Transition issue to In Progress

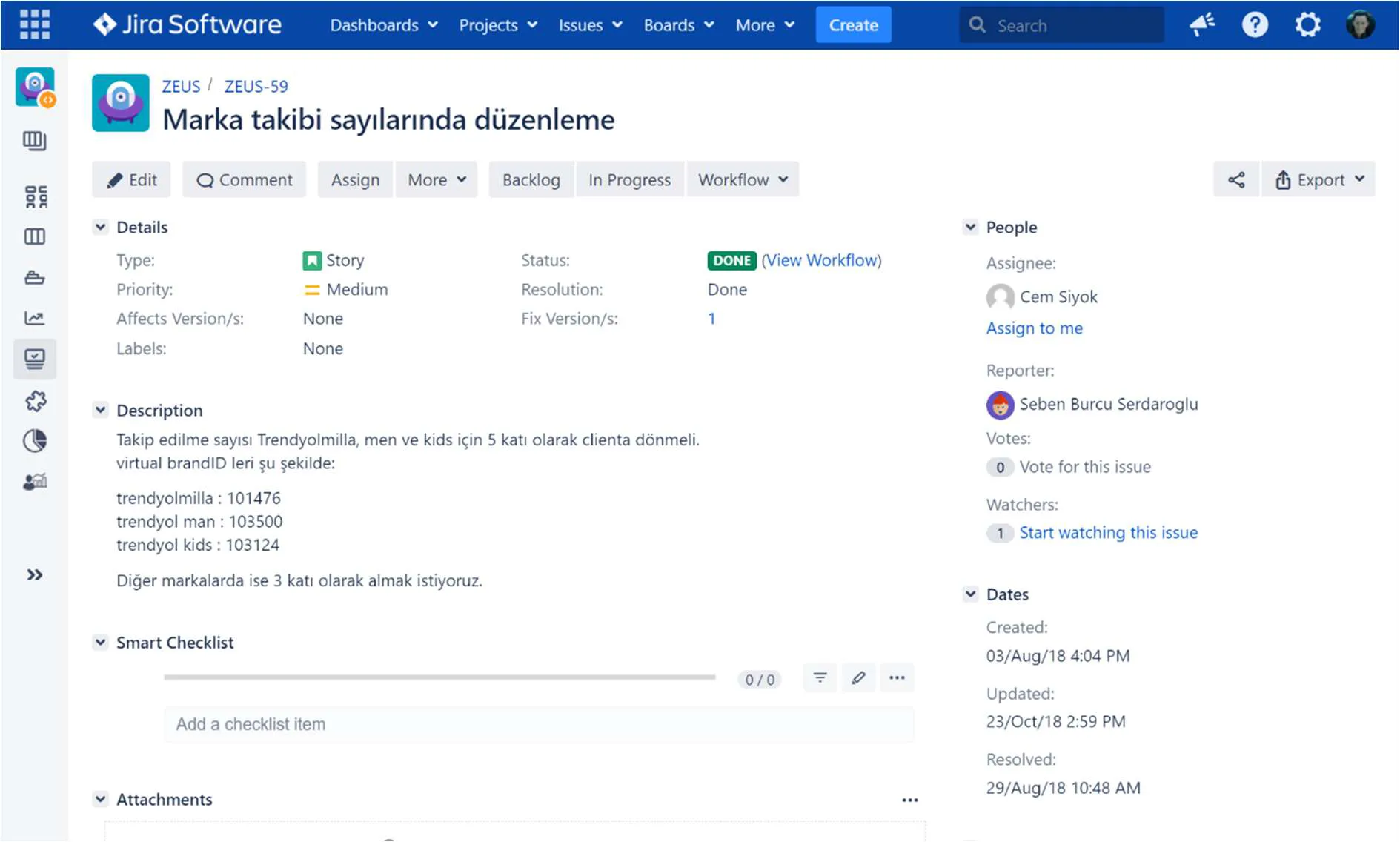629,179
